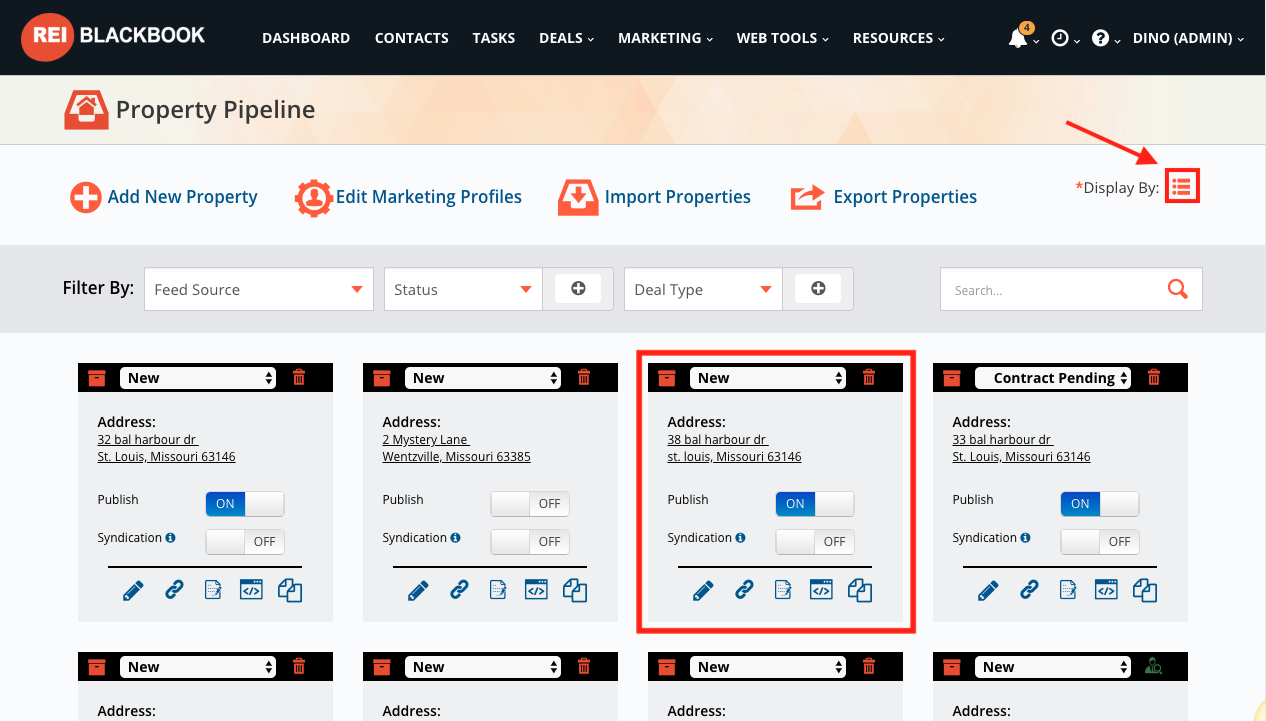The height and width of the screenshot is (721, 1266).
Task: Enable Syndication for 32 bal harbour dr
Action: point(245,542)
